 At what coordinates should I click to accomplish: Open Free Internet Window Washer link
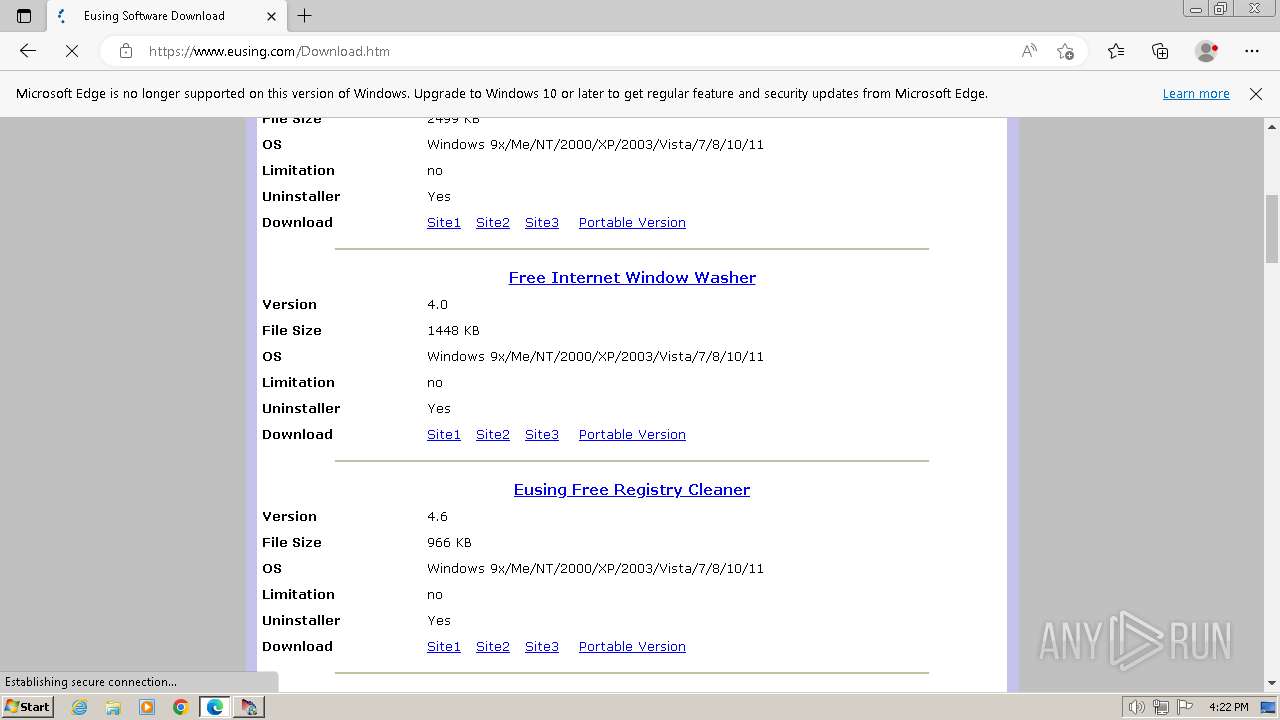[x=632, y=278]
